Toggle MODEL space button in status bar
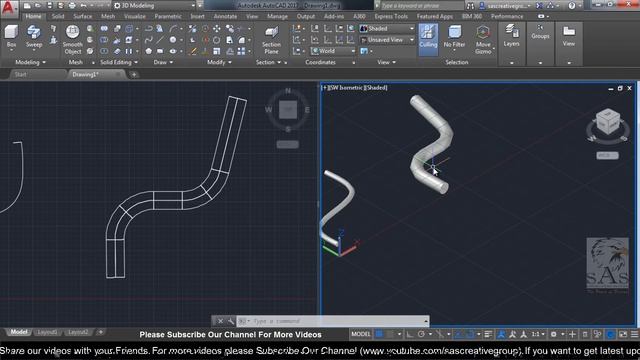The height and width of the screenshot is (360, 640). pos(361,334)
